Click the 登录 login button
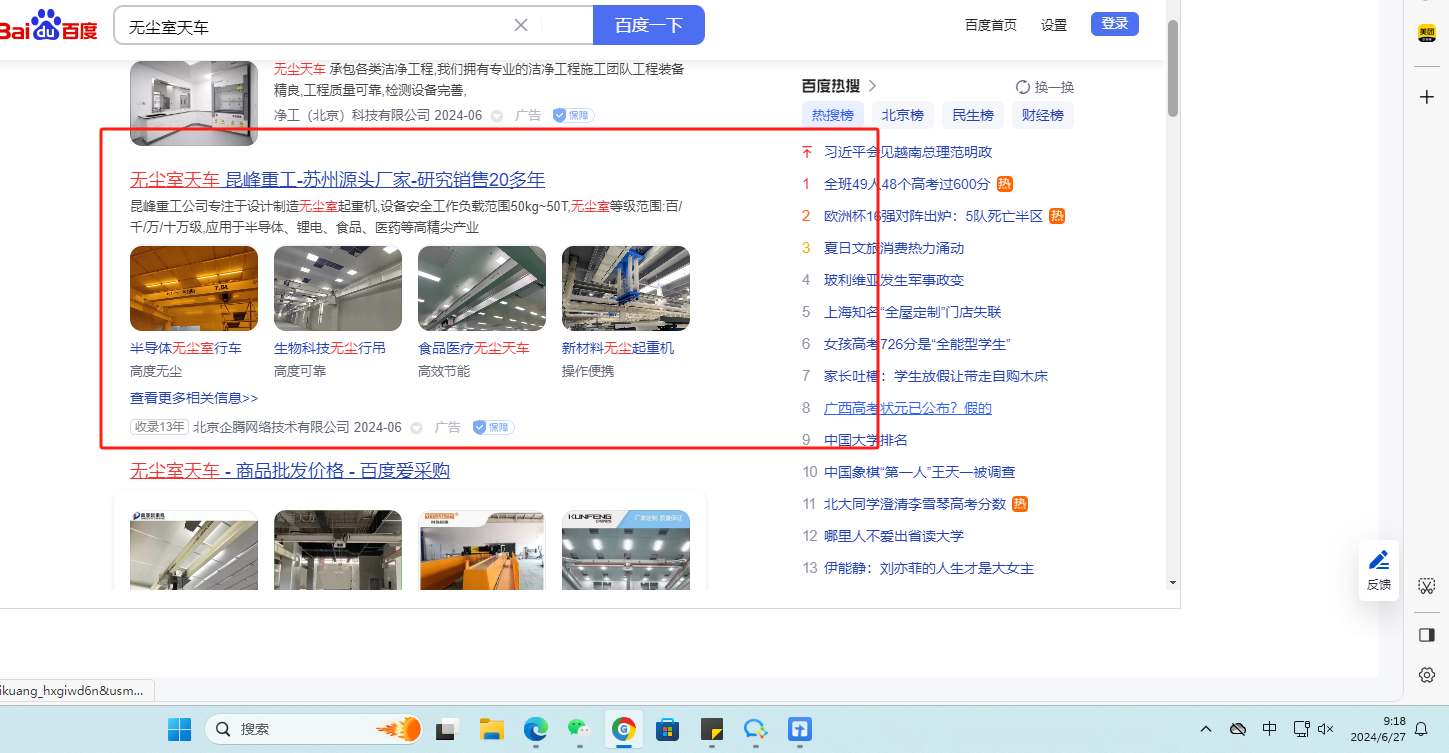Screen dimensions: 1449x753 [1115, 24]
